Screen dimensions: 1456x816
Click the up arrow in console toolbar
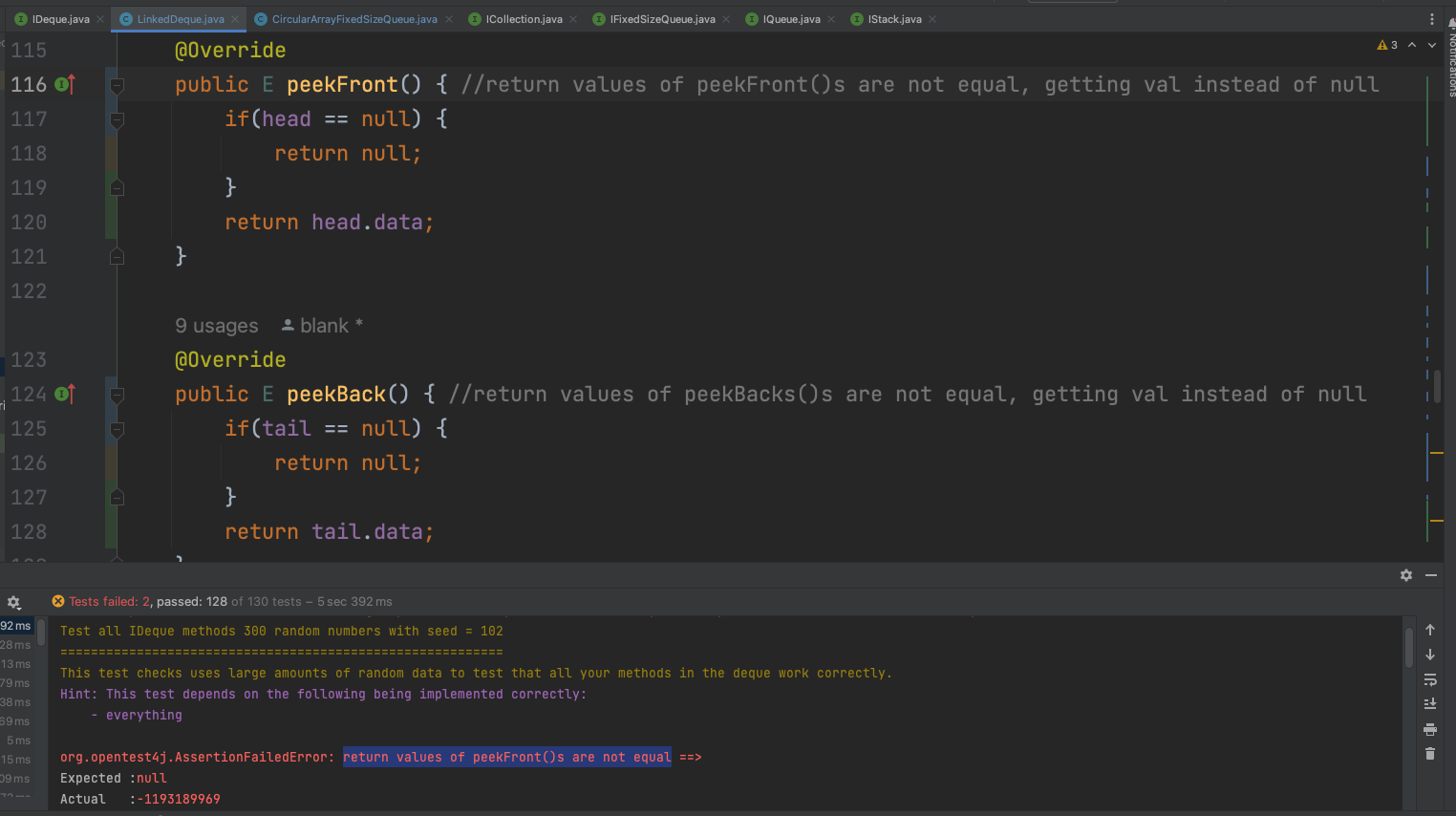pyautogui.click(x=1430, y=630)
